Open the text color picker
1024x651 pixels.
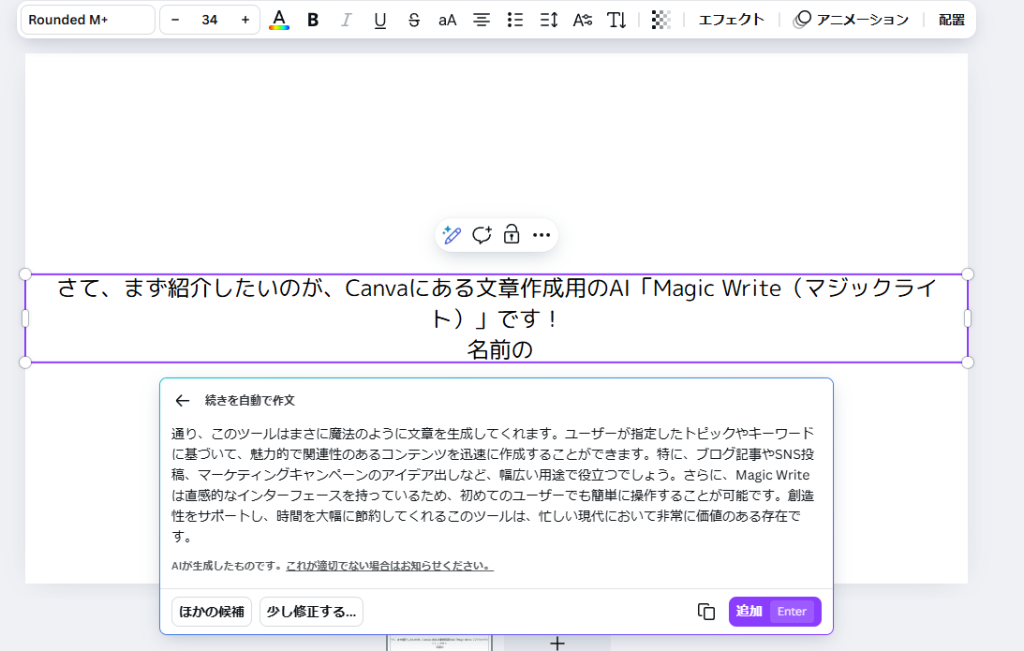(280, 20)
